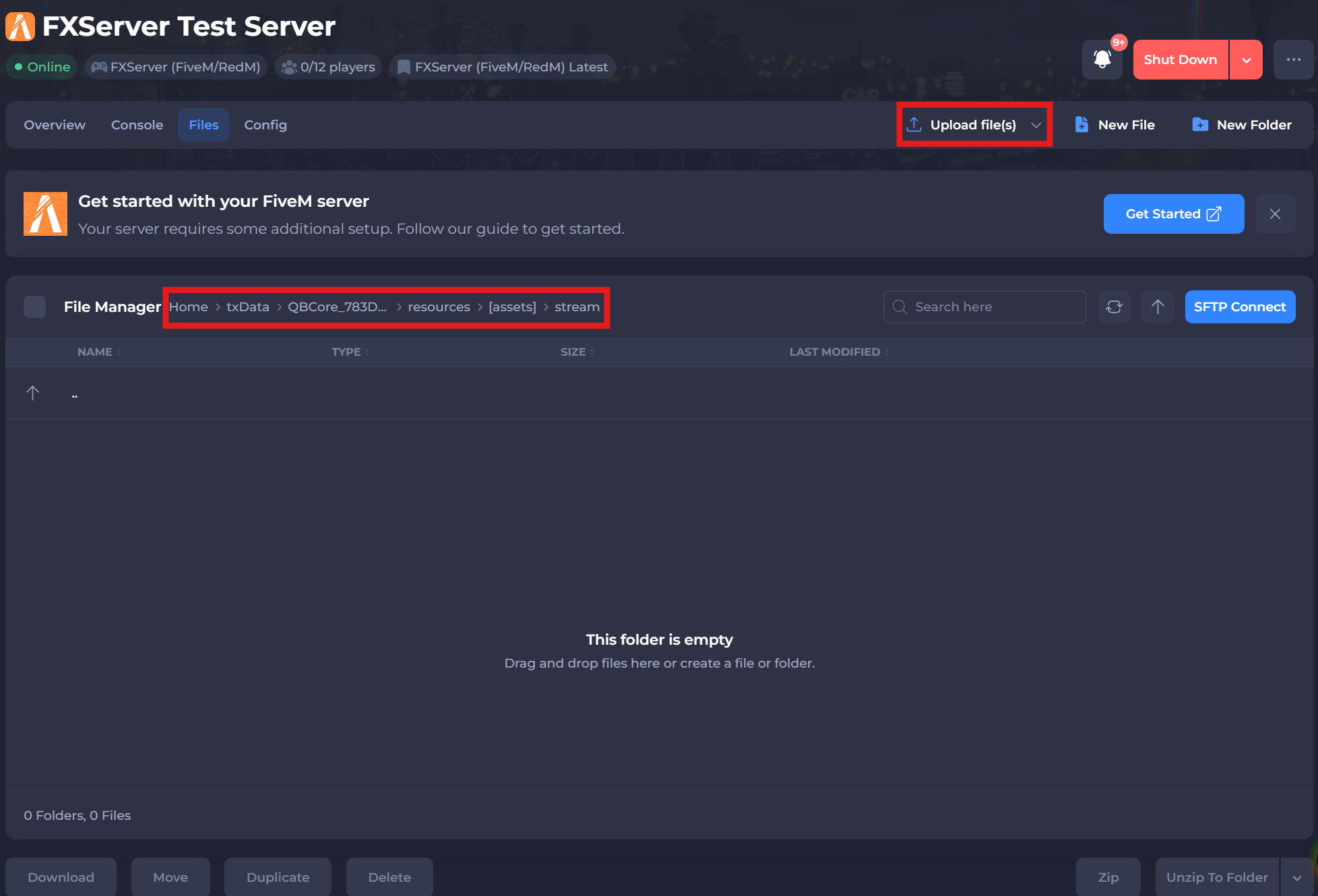Click the SFTP Connect button

tap(1239, 307)
